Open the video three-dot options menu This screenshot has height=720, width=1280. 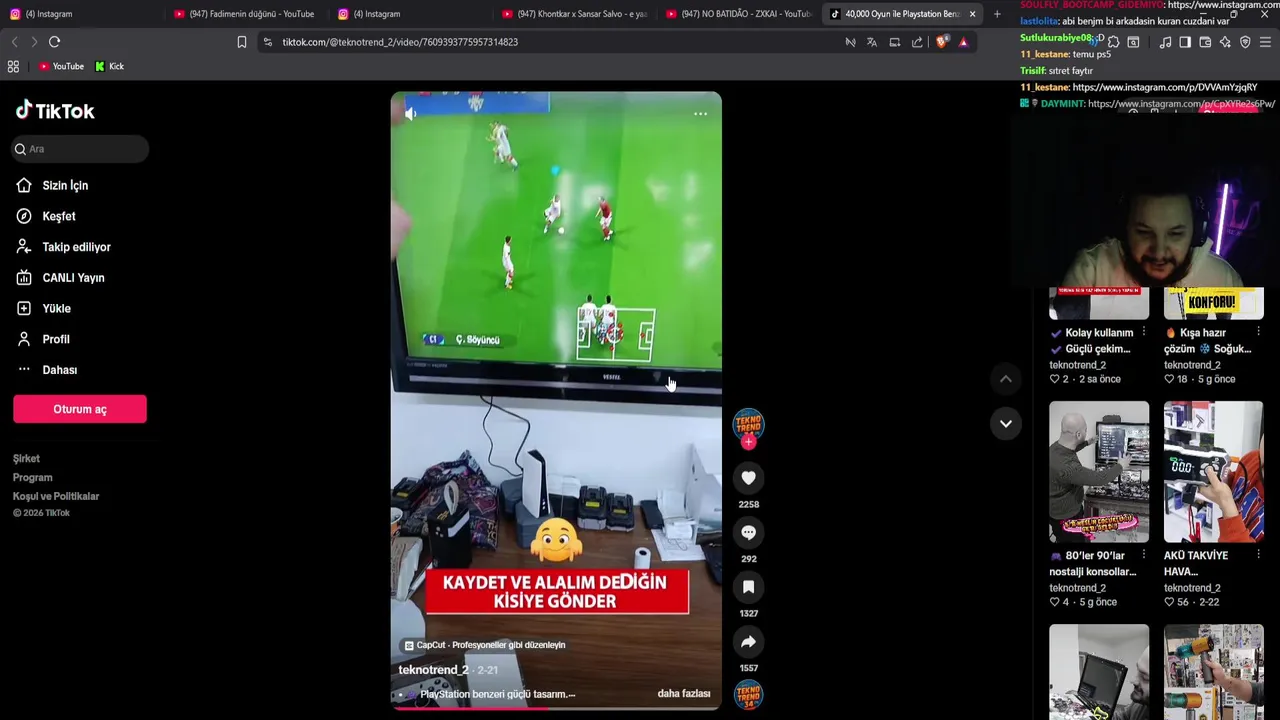coord(700,114)
